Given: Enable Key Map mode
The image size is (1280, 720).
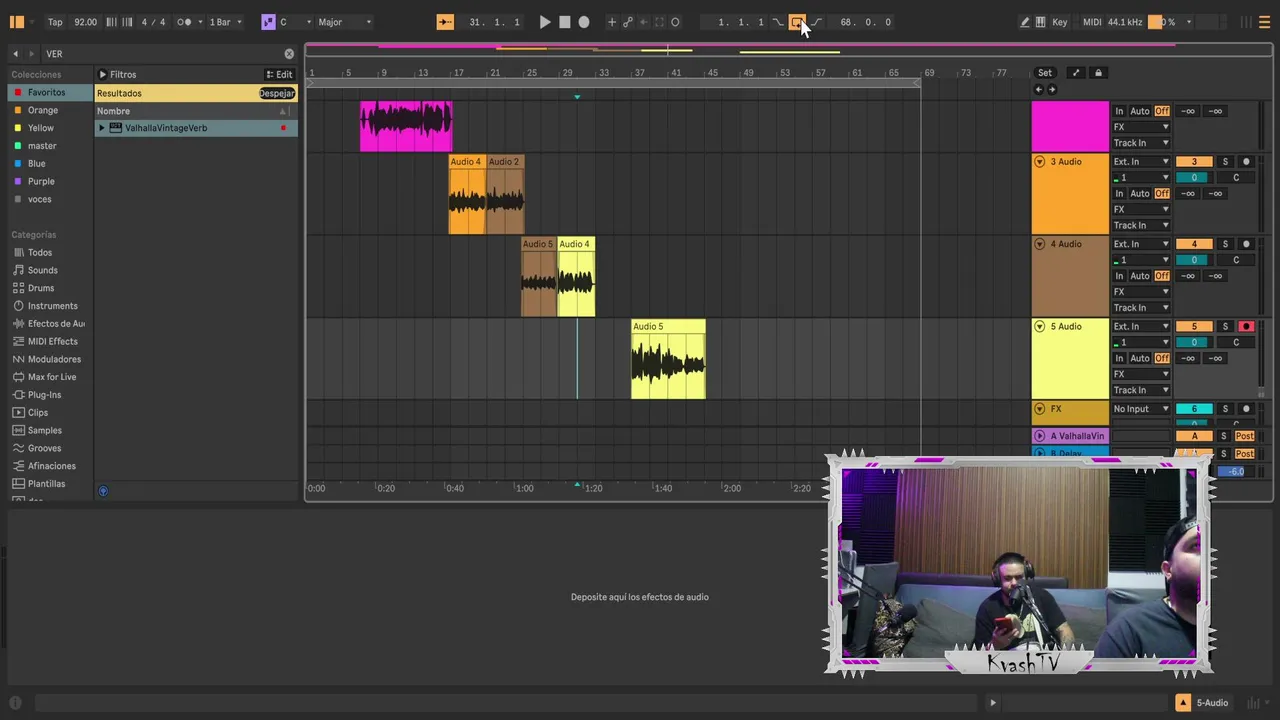Looking at the screenshot, I should pyautogui.click(x=1060, y=22).
